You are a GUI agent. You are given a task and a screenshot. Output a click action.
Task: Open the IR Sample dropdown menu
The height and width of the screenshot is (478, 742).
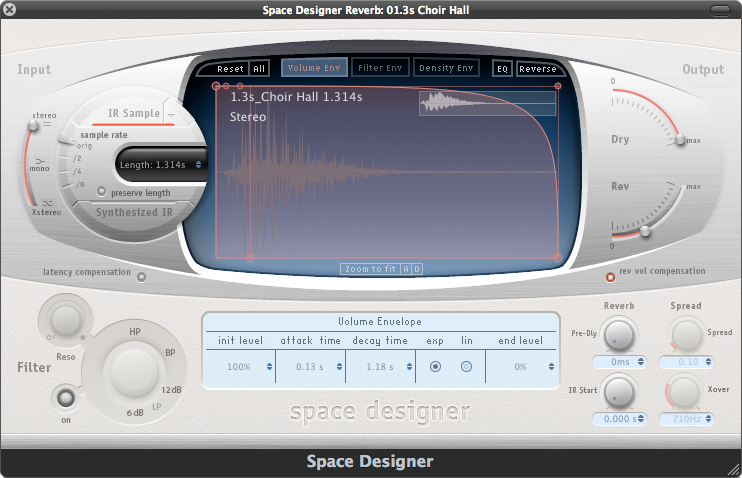click(x=171, y=114)
